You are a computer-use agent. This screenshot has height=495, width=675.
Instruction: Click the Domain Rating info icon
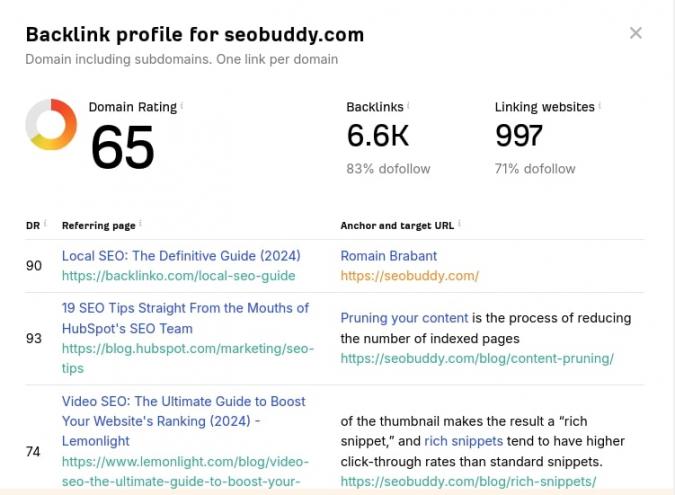(182, 106)
